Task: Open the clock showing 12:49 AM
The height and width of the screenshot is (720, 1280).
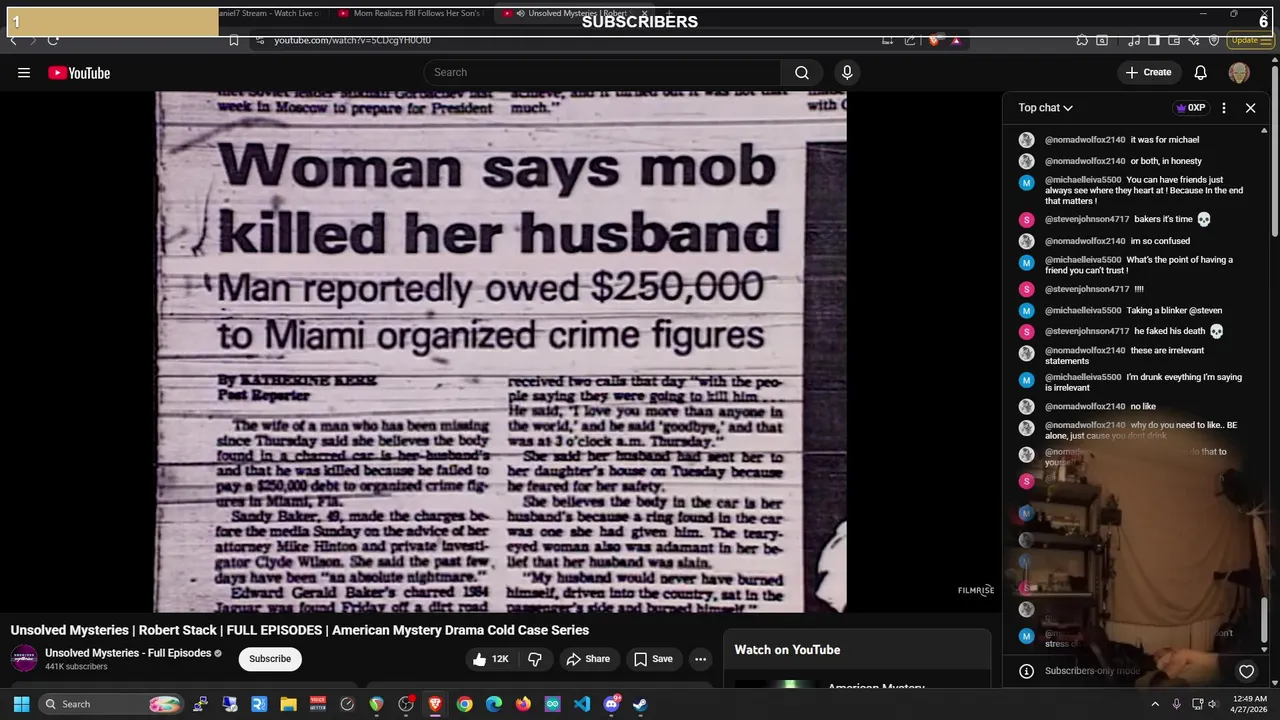Action: point(1249,704)
